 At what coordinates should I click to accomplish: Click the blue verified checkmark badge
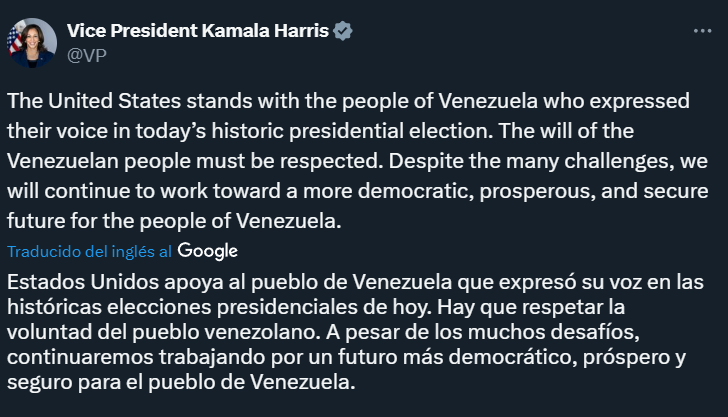coord(343,31)
